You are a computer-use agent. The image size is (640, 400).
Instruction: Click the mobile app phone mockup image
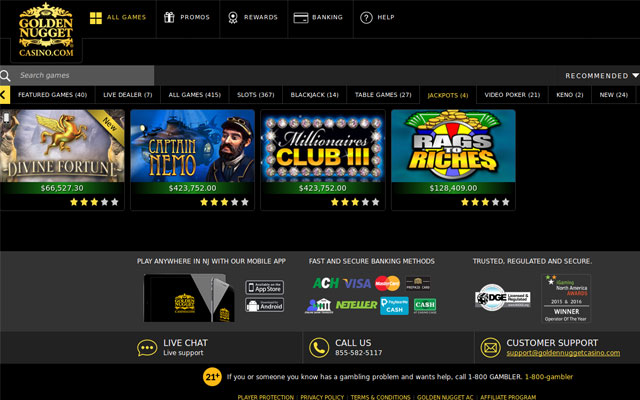(189, 298)
